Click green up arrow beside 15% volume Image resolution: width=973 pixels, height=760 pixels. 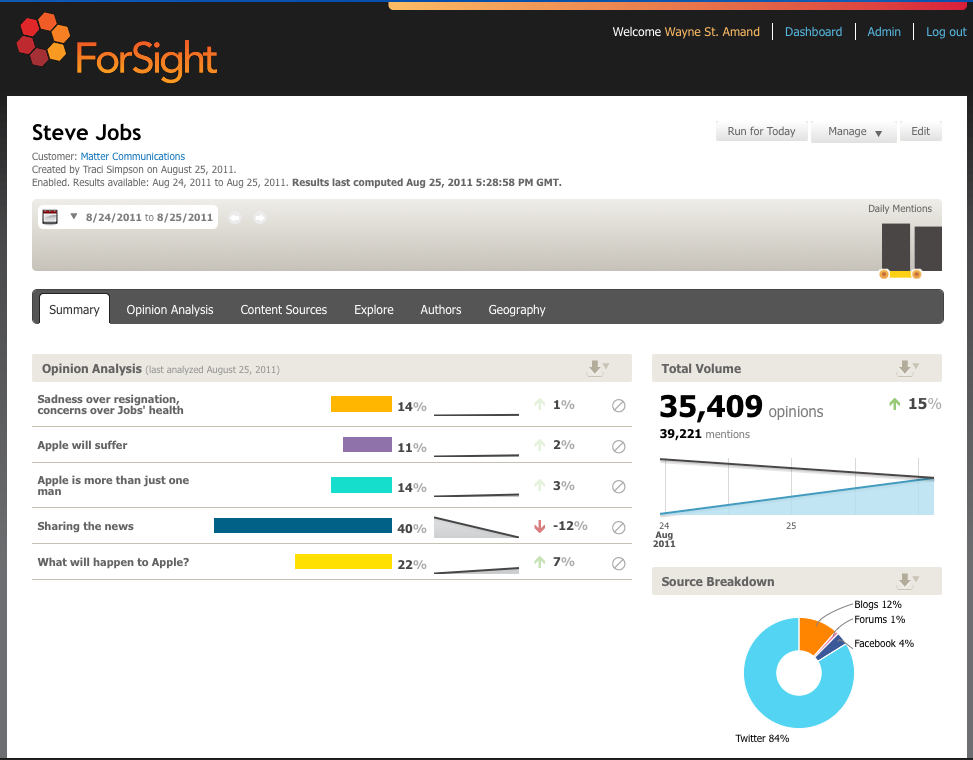pos(894,404)
